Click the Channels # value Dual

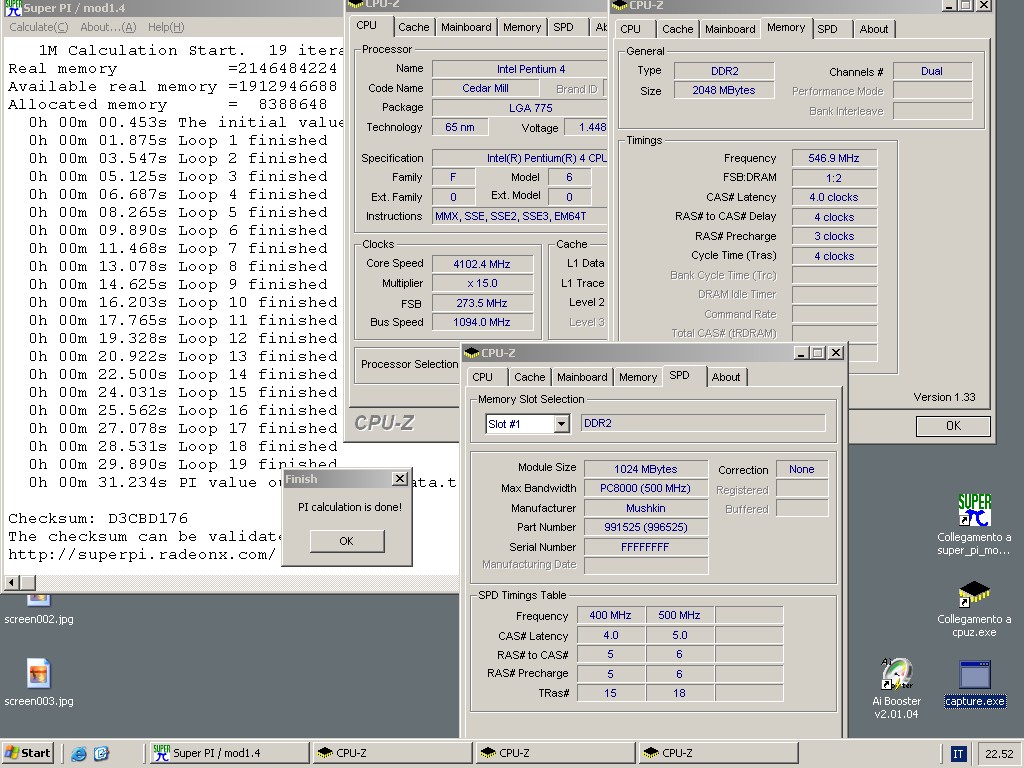point(932,71)
